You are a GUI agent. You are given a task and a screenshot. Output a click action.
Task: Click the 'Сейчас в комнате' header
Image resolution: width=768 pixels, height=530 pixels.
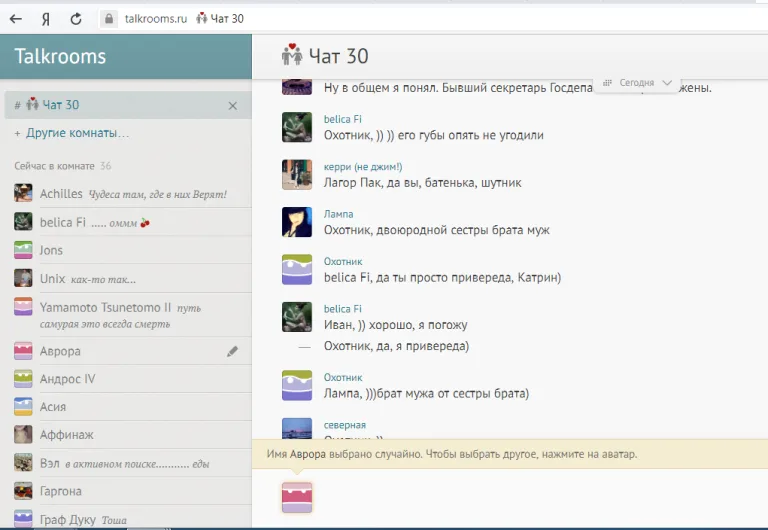pos(54,166)
